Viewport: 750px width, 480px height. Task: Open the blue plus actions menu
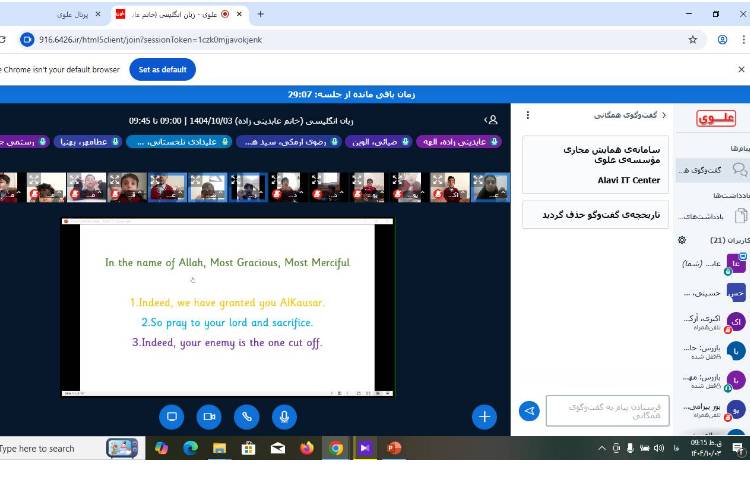point(484,416)
